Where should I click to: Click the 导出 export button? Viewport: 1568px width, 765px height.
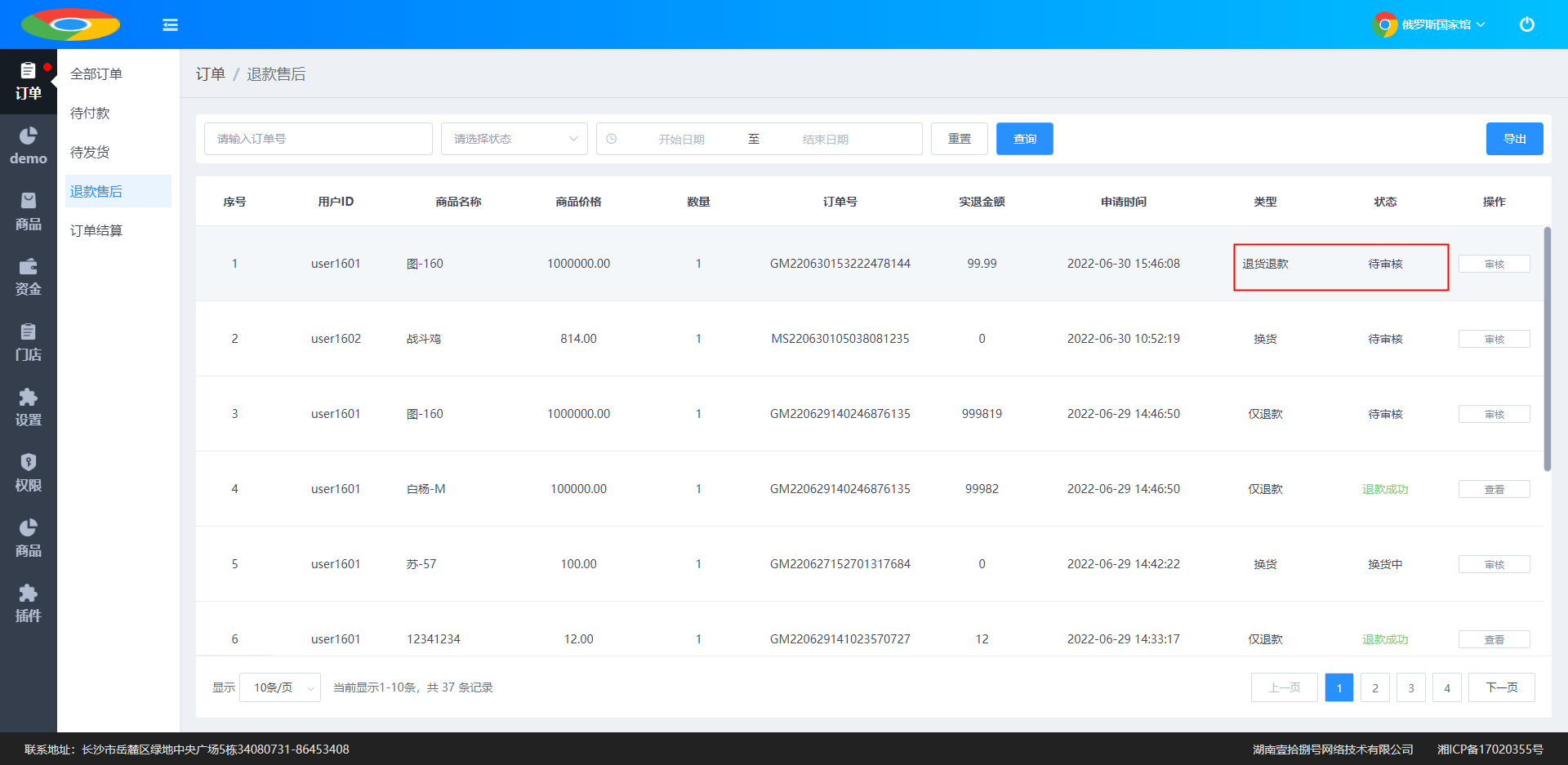click(1515, 139)
